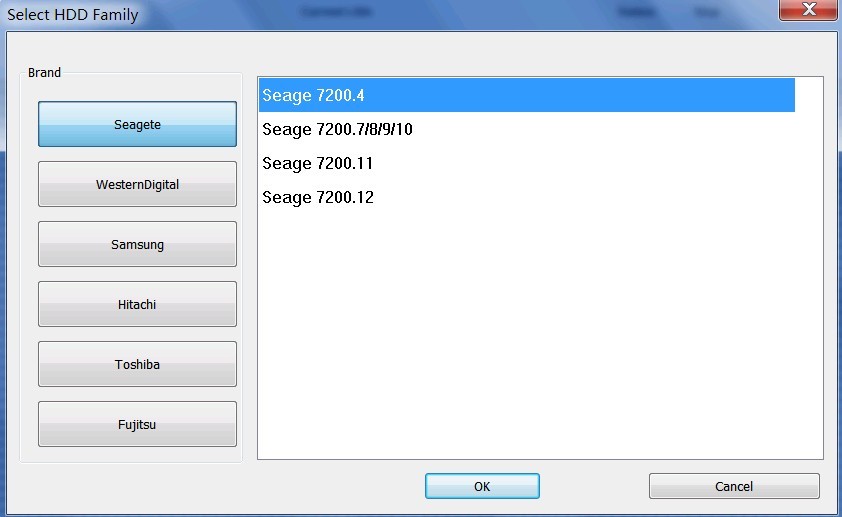The height and width of the screenshot is (517, 842).
Task: Select Fujitsu brand
Action: (x=137, y=424)
